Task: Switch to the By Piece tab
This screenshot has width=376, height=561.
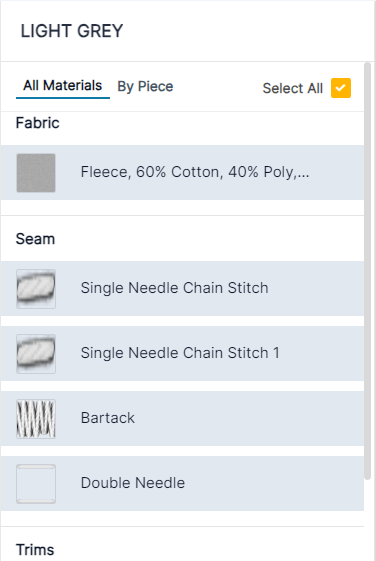Action: coord(145,87)
